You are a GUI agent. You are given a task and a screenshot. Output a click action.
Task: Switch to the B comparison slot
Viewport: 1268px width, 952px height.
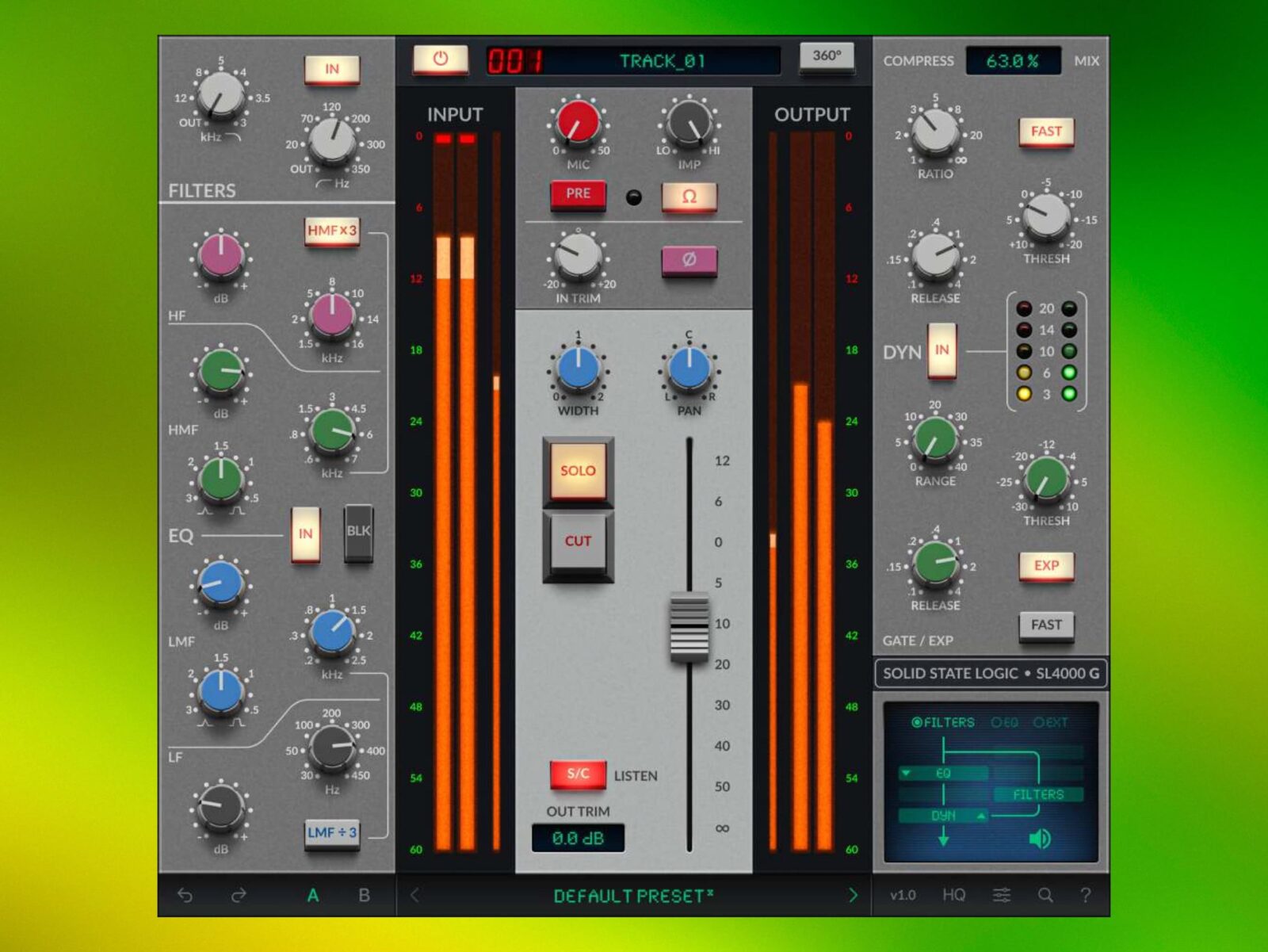point(364,895)
